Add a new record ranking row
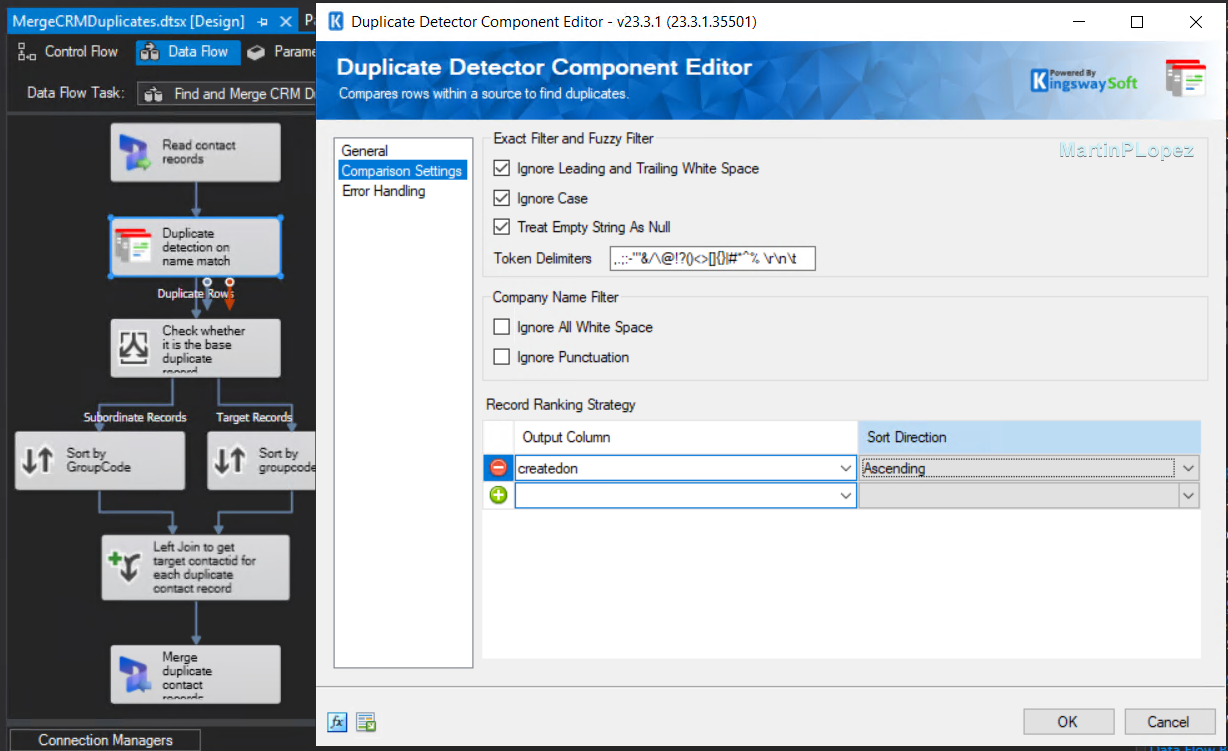This screenshot has height=751, width=1228. [497, 494]
